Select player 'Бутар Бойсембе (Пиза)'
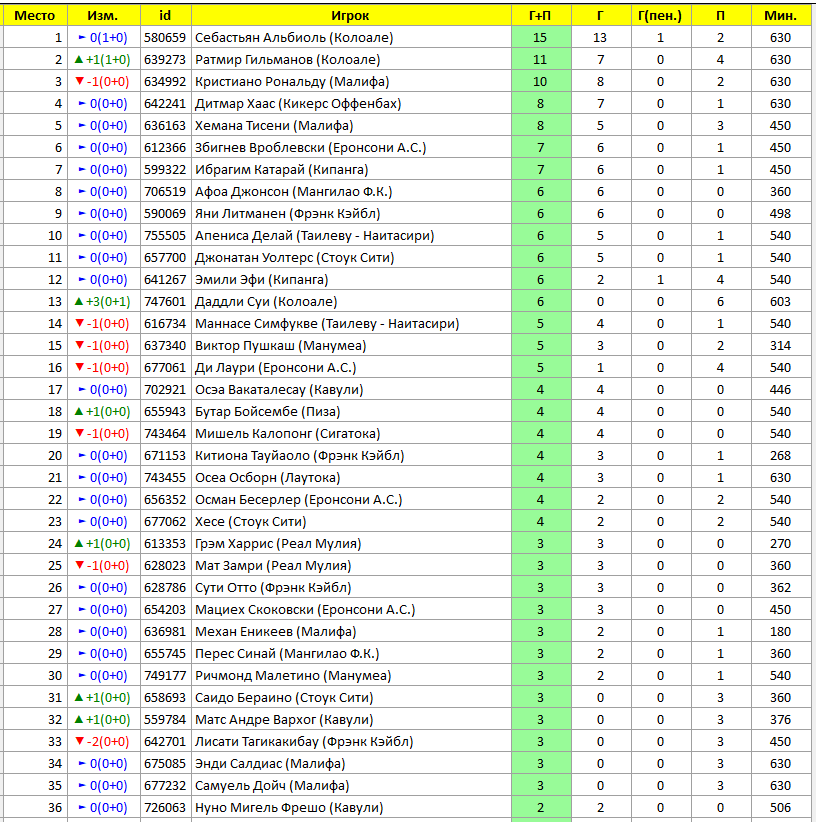This screenshot has width=816, height=822. click(268, 412)
